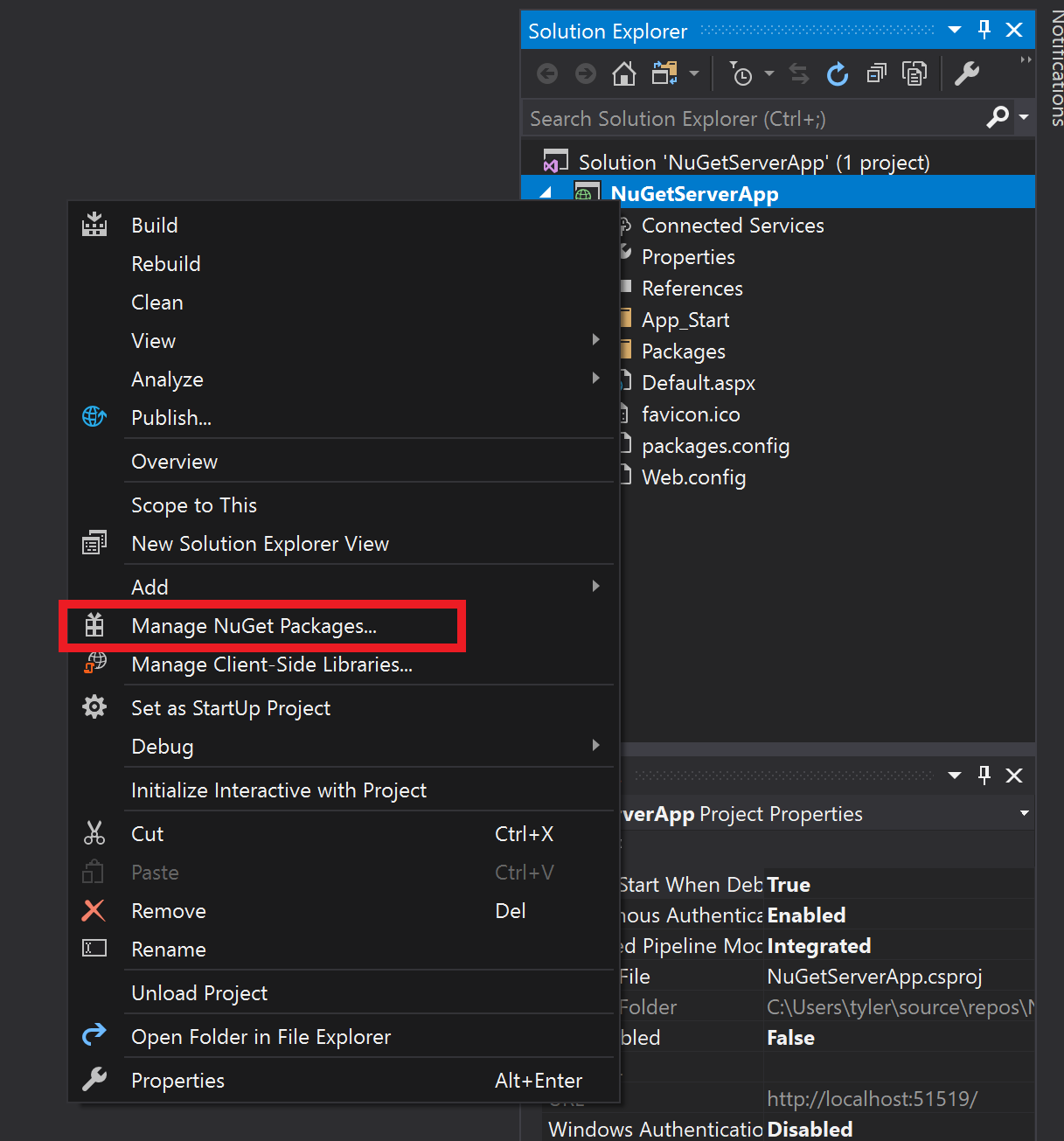Toggle auto-hide pin for Solution Explorer
Screen dimensions: 1064x1141
[x=984, y=31]
